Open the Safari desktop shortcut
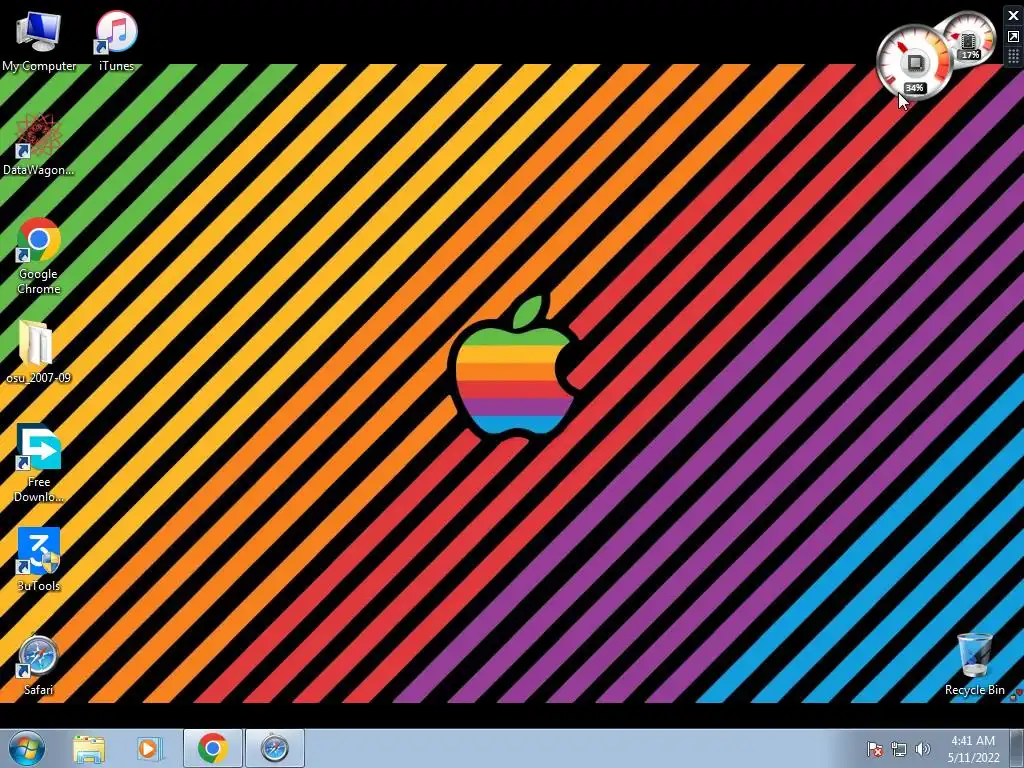Viewport: 1024px width, 768px height. (39, 665)
